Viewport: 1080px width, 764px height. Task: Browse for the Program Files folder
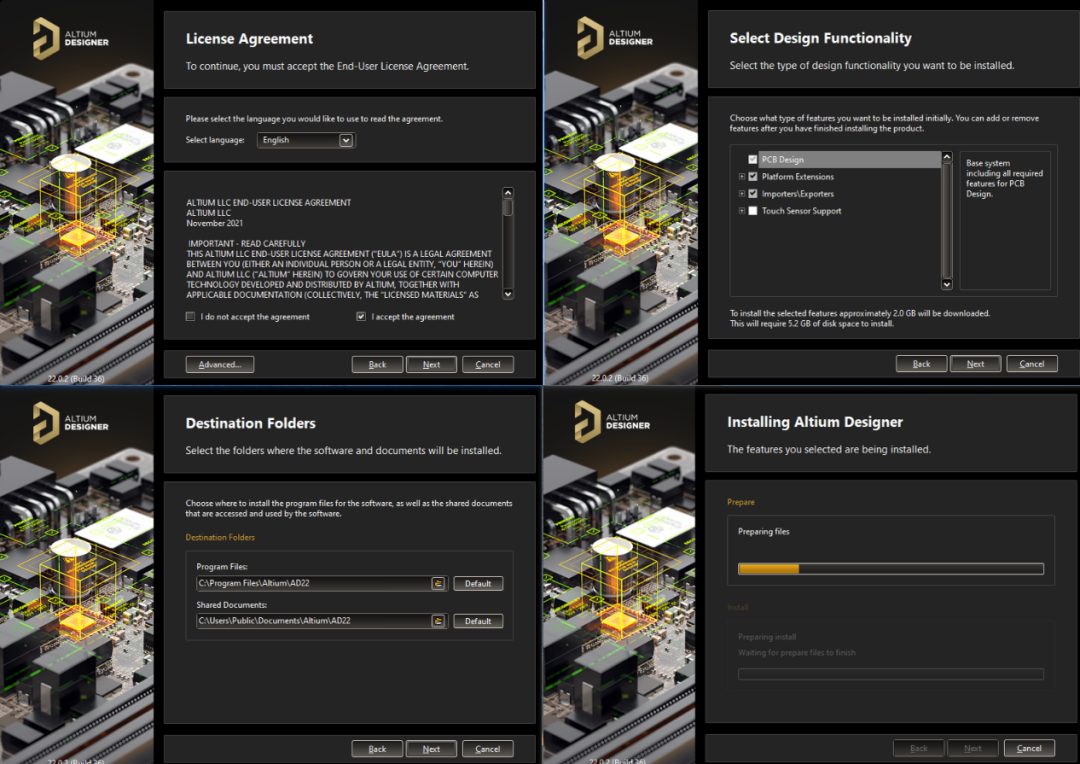(x=438, y=584)
